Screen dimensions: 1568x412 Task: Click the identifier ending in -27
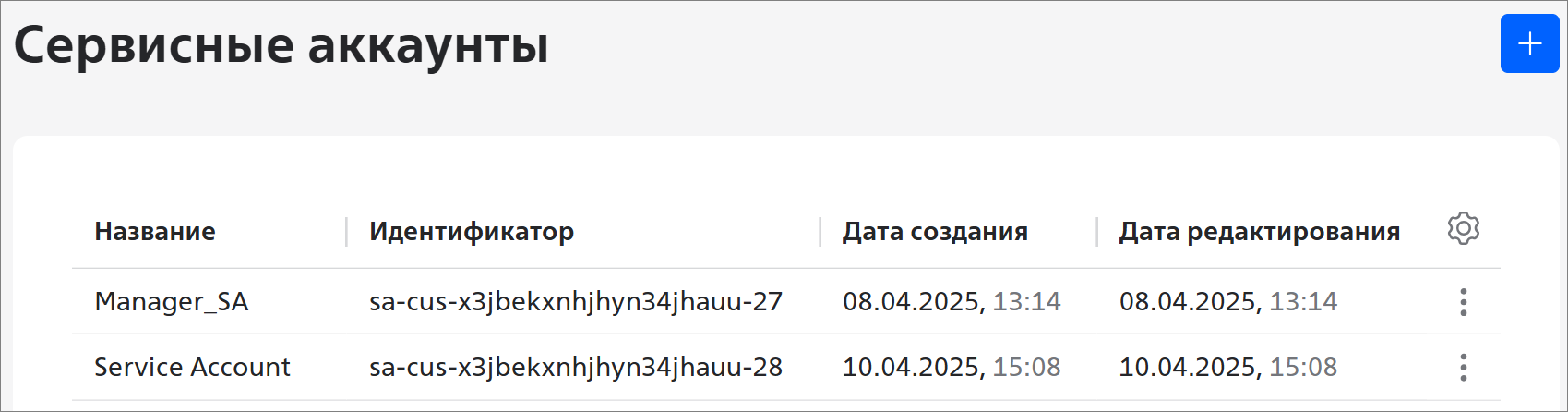point(576,302)
